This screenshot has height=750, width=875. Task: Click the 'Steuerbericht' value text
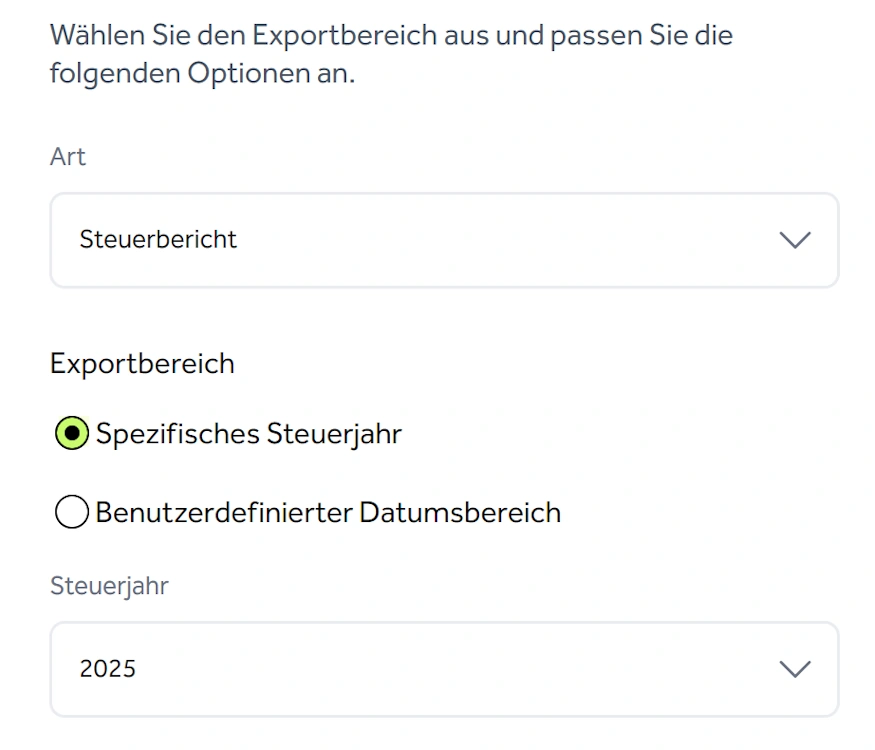pyautogui.click(x=158, y=239)
